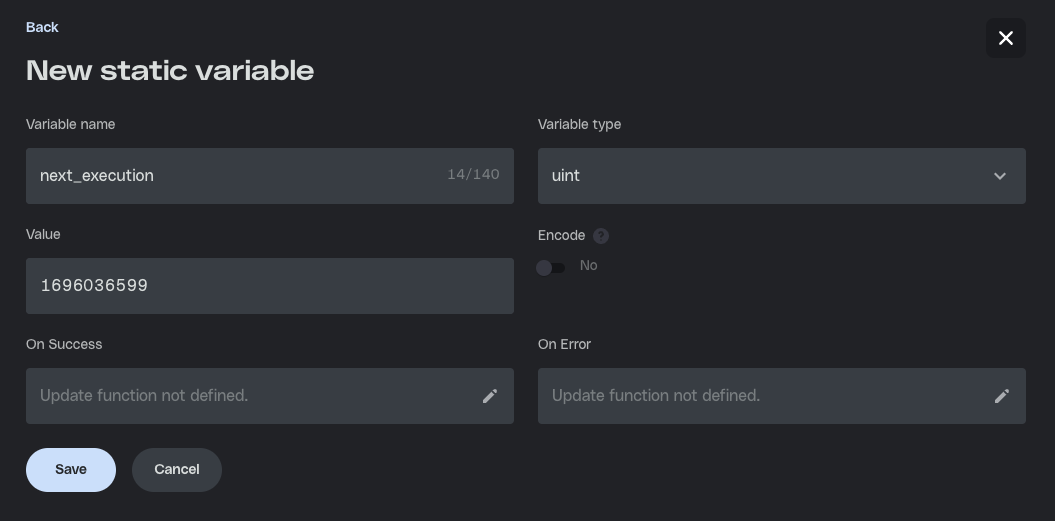Click into the Value field containing 1696036599
Screen dimensions: 1055x521
click(x=270, y=286)
